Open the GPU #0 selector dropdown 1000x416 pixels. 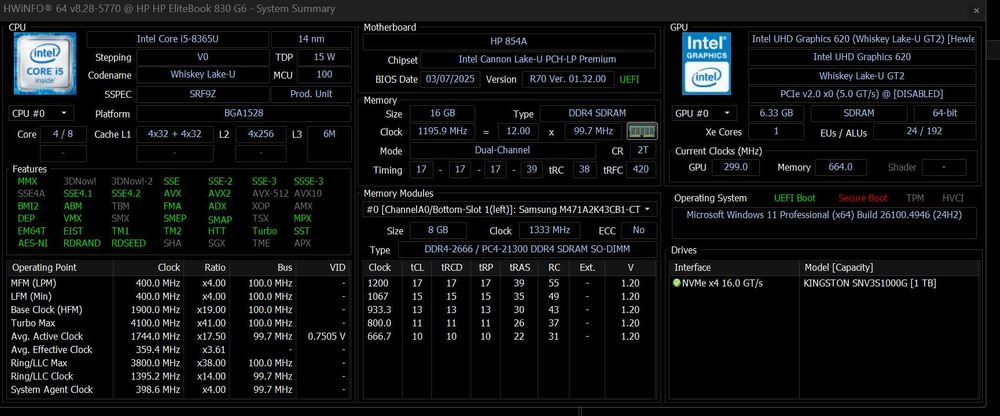pyautogui.click(x=705, y=114)
